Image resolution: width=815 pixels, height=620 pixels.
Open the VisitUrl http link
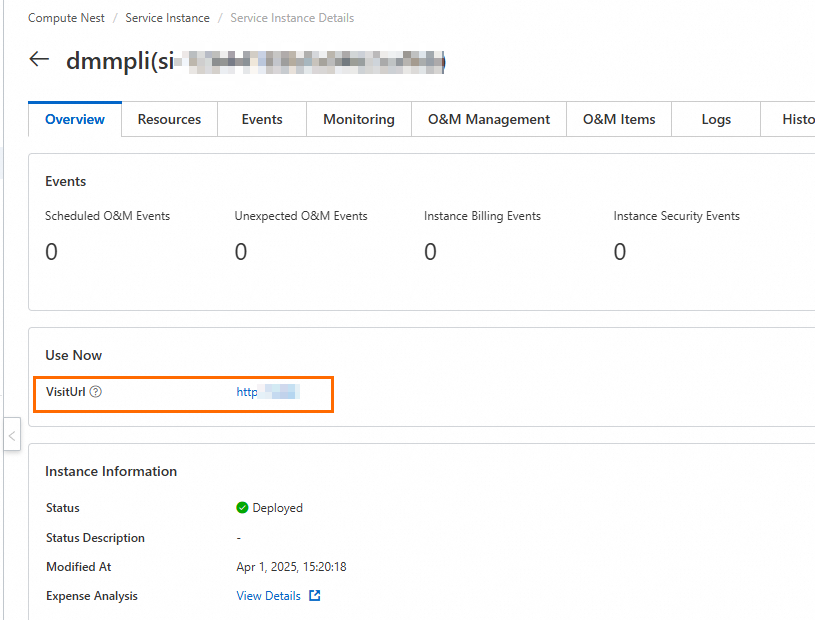tap(268, 391)
